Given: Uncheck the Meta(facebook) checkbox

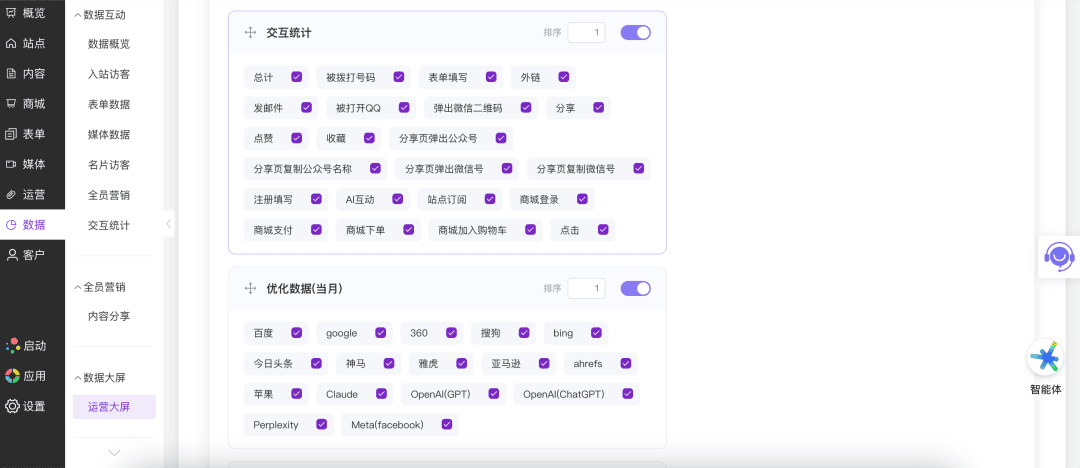Looking at the screenshot, I should tap(447, 425).
